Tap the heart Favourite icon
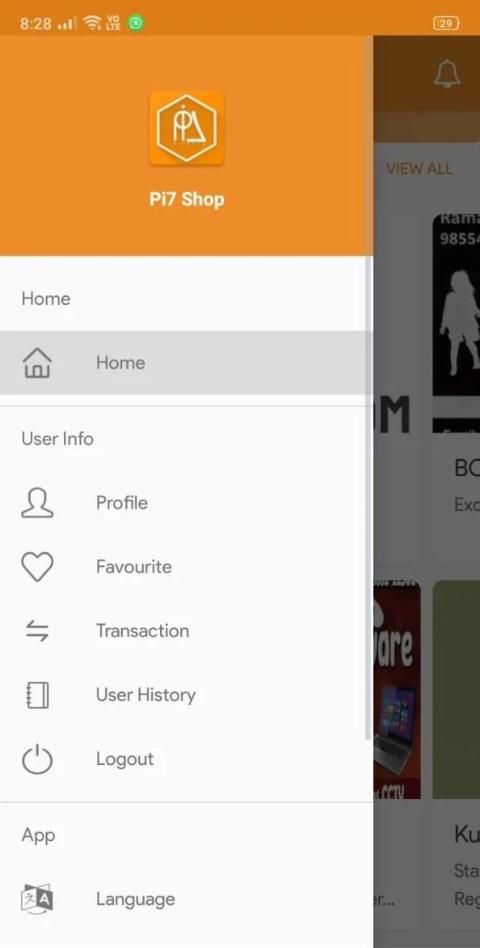480x948 pixels. pos(37,567)
